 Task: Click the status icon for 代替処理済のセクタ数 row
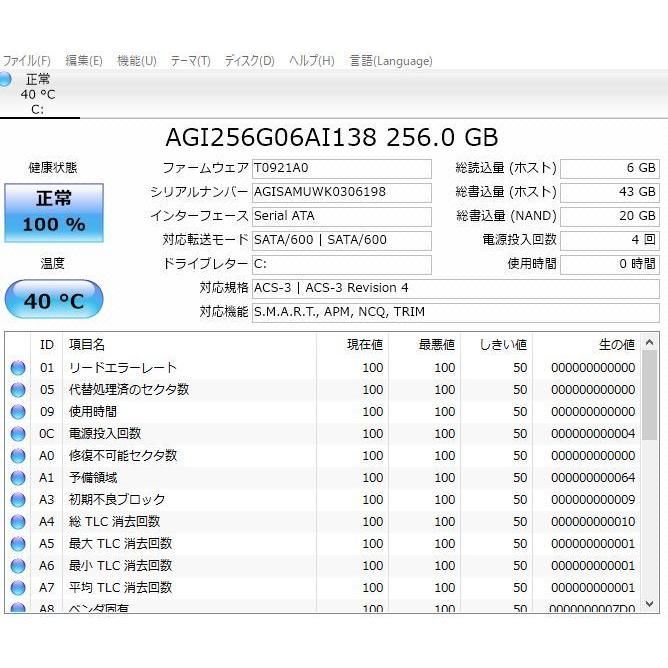pyautogui.click(x=18, y=390)
